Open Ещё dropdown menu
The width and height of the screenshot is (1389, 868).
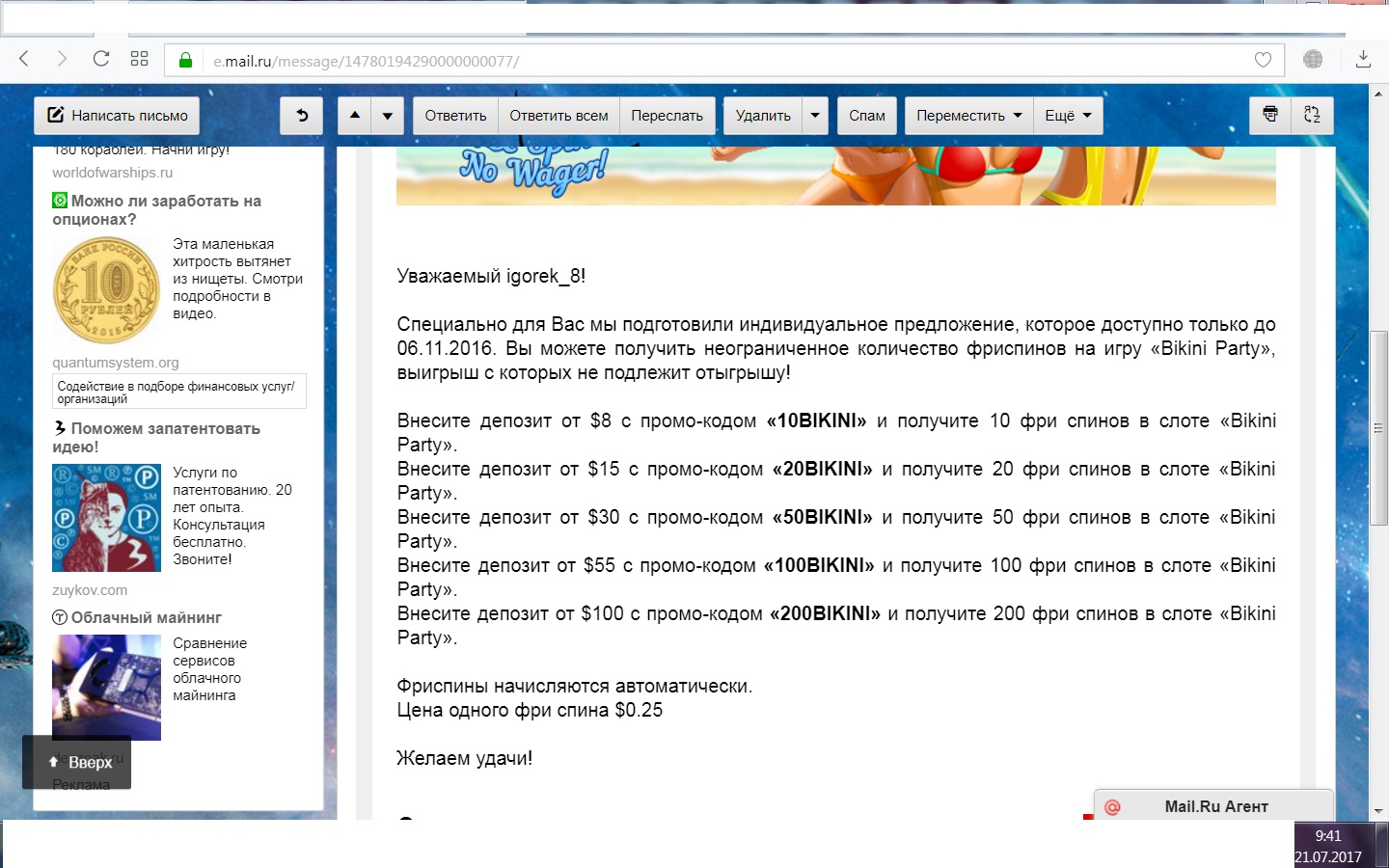[1068, 116]
